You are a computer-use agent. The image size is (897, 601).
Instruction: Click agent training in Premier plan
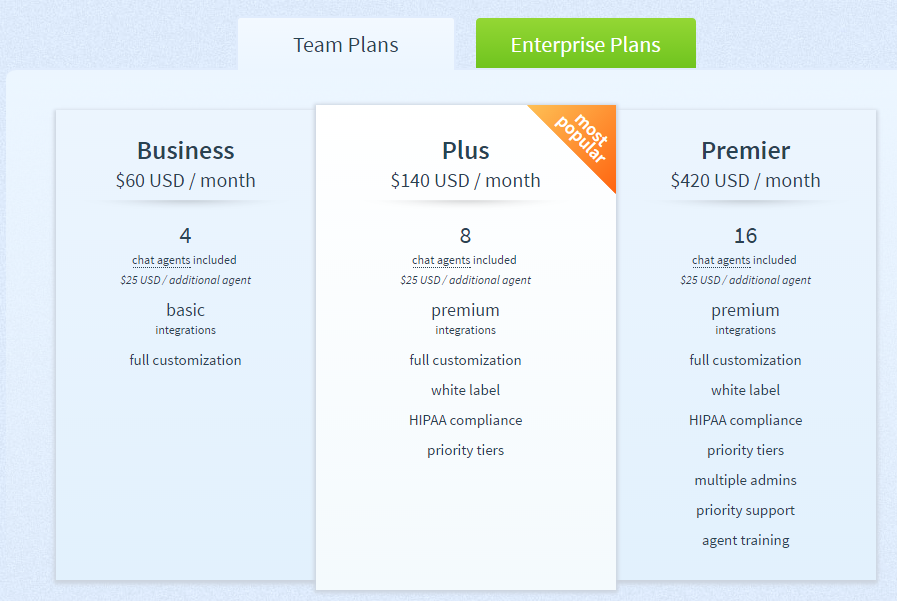point(745,540)
